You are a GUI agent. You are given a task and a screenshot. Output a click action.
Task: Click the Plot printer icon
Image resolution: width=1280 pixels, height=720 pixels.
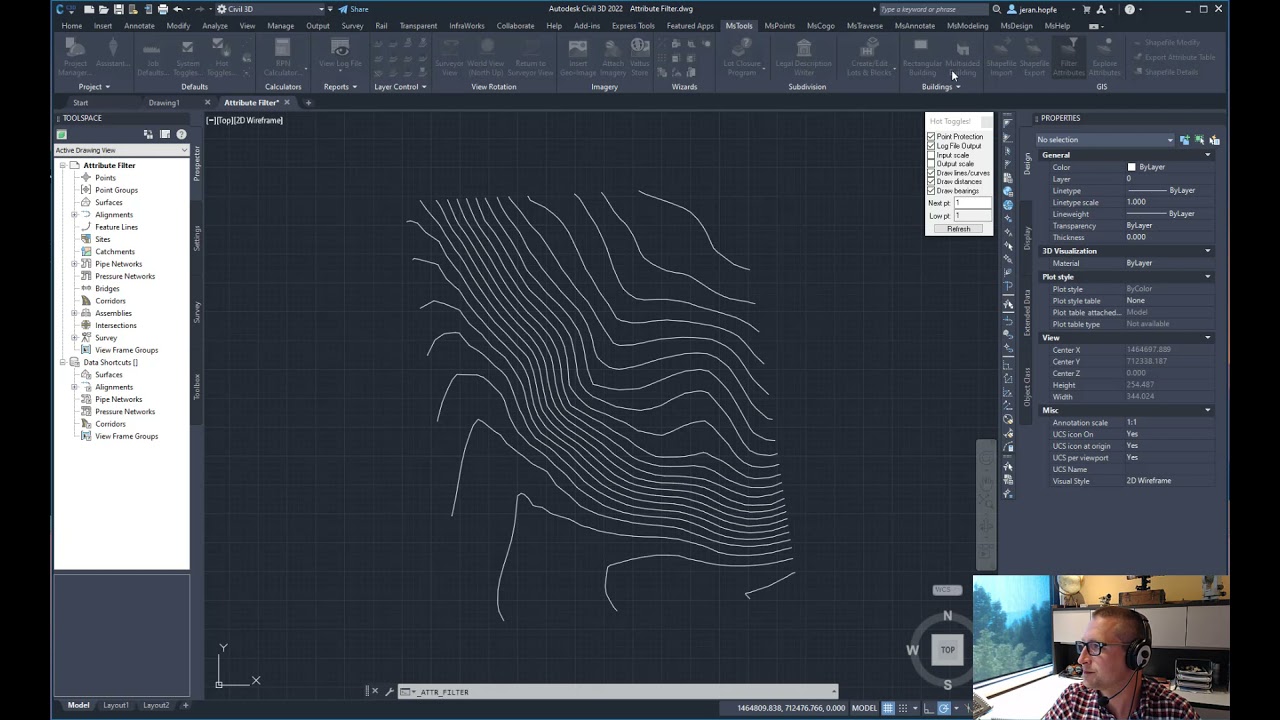[x=163, y=9]
